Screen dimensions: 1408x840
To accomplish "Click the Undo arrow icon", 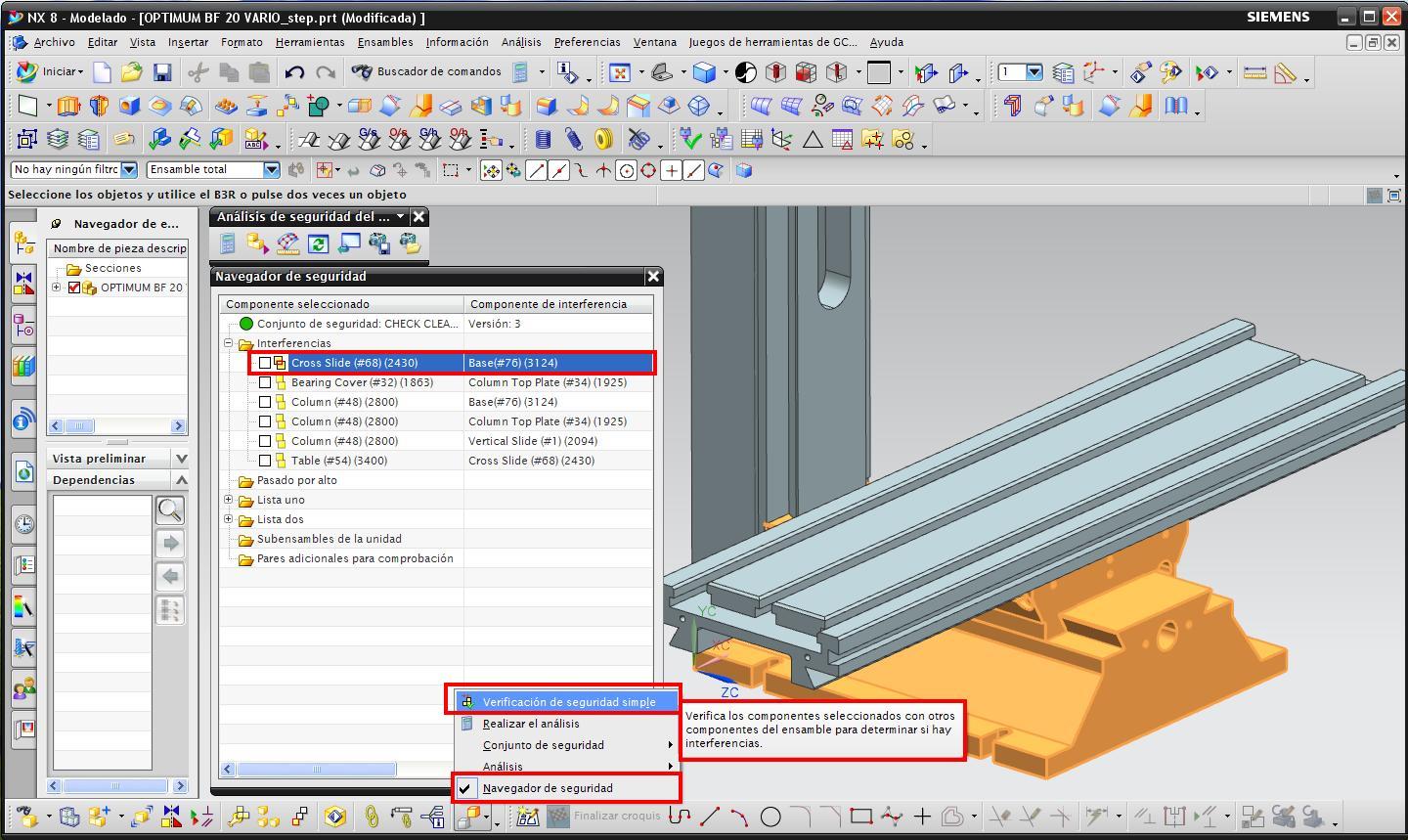I will (x=294, y=71).
